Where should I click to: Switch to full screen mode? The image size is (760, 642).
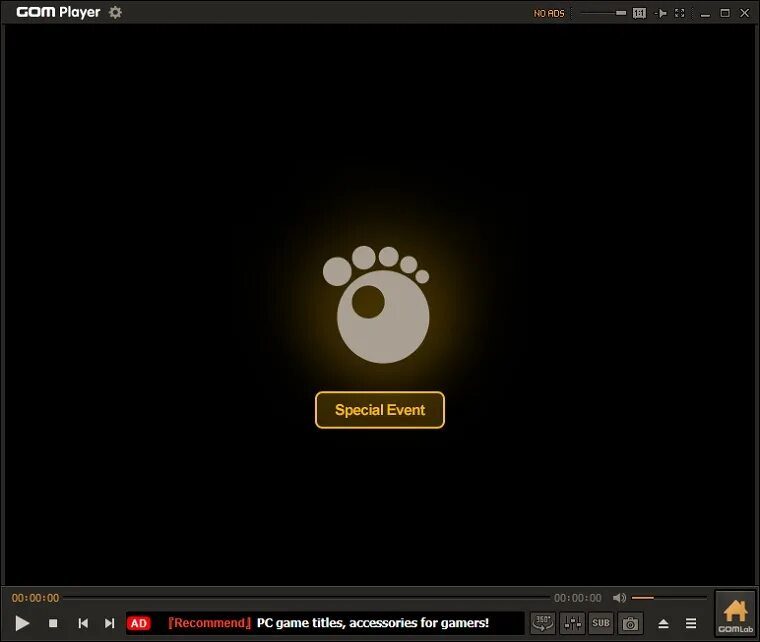(680, 13)
